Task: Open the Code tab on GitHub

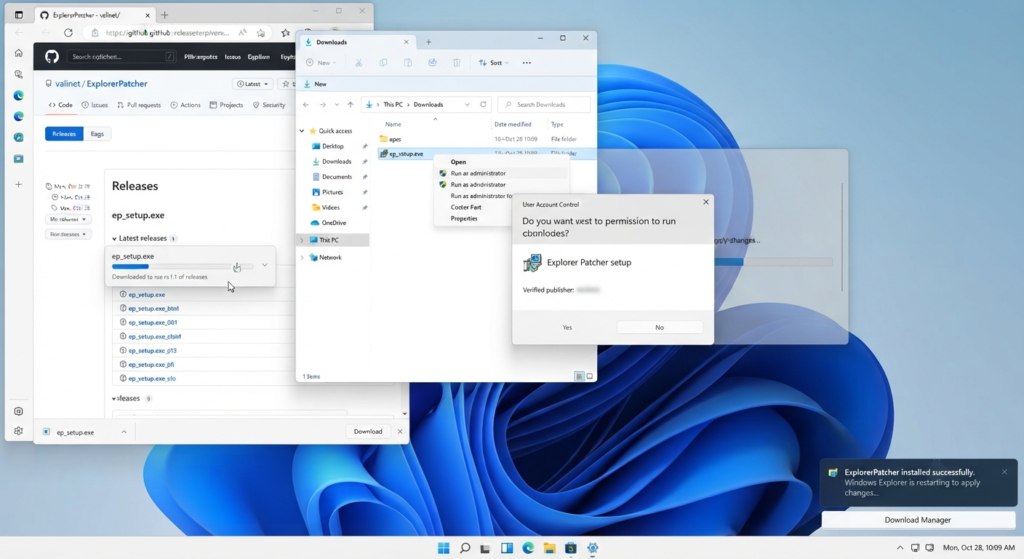Action: pyautogui.click(x=60, y=105)
